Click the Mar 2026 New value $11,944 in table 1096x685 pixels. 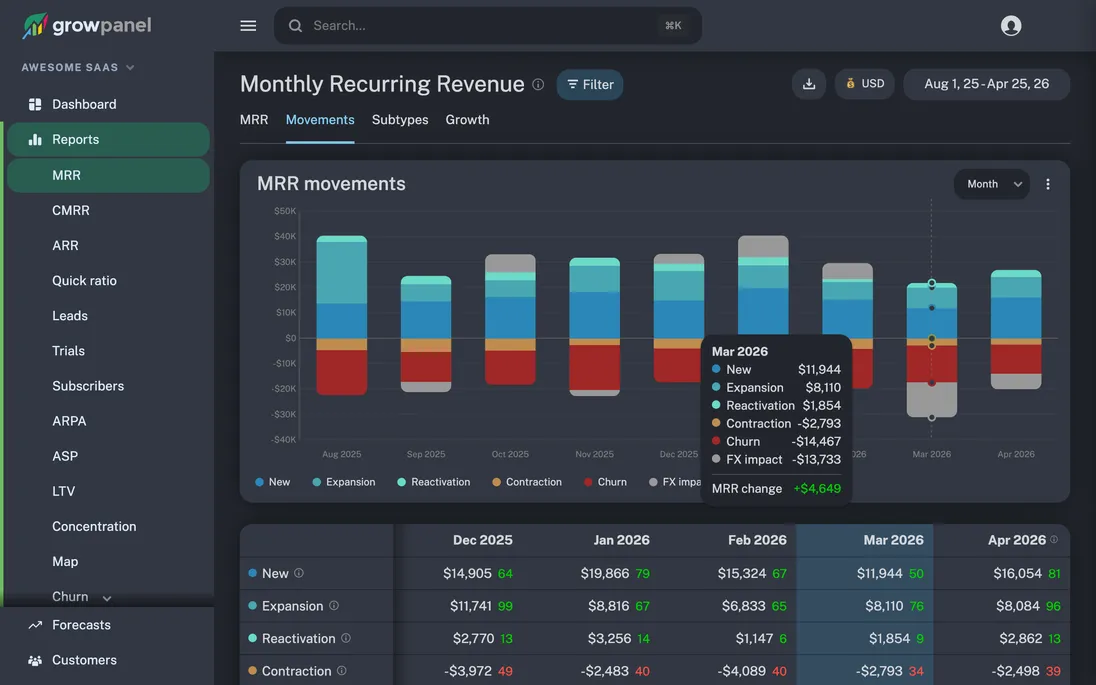click(879, 573)
